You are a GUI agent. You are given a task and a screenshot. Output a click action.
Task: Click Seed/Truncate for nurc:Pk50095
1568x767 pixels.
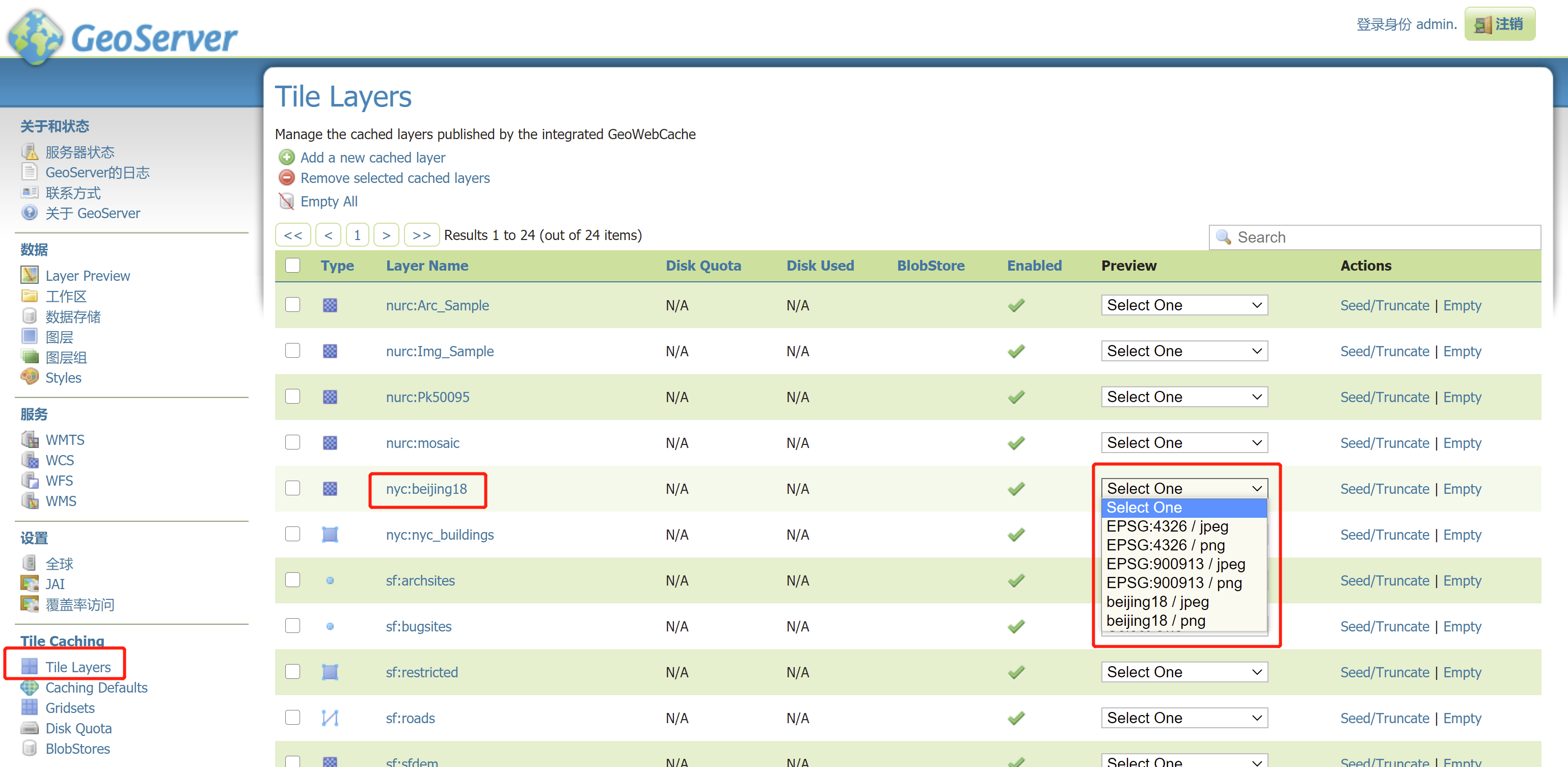pos(1384,397)
